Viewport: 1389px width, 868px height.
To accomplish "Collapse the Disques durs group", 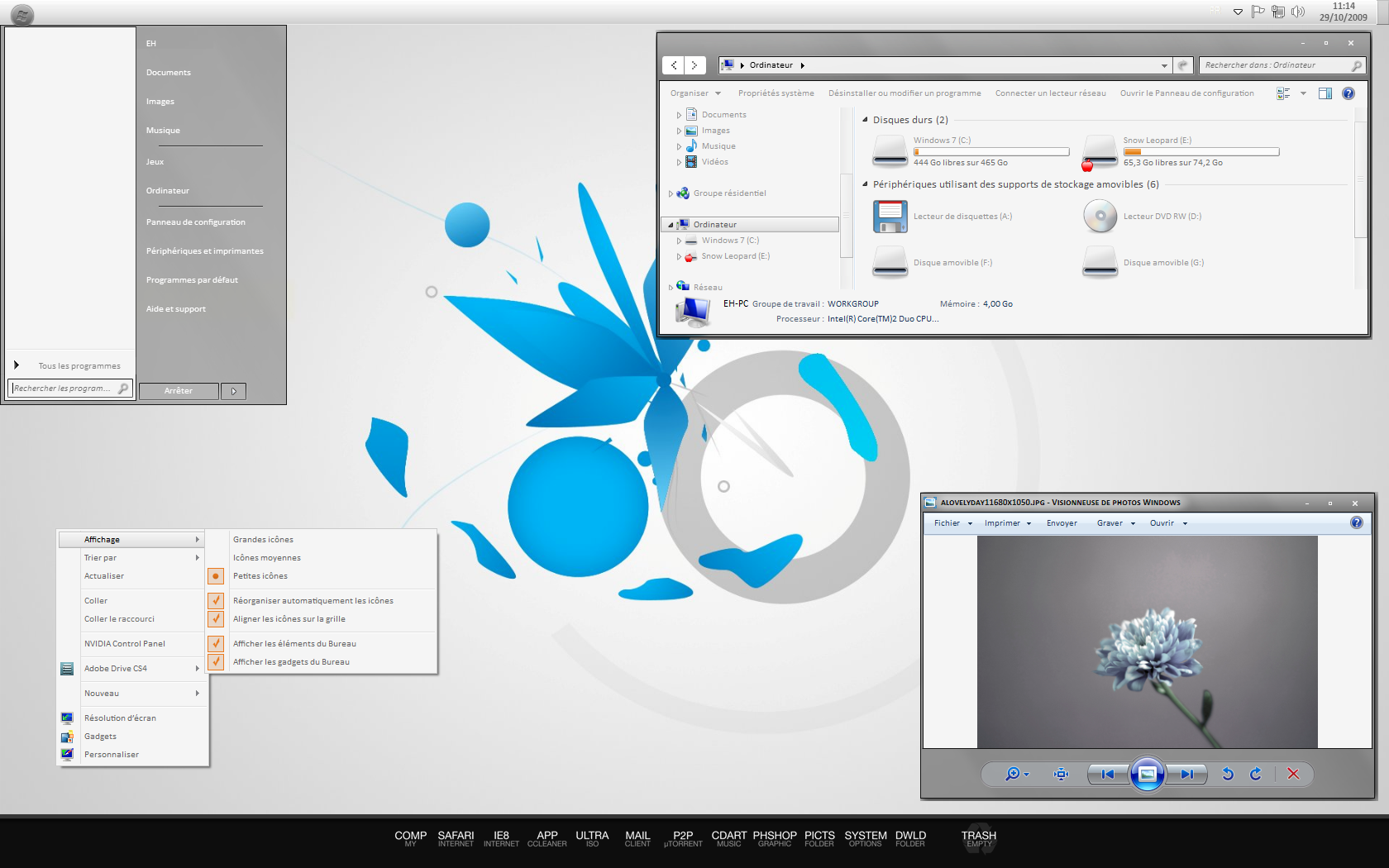I will pos(865,120).
